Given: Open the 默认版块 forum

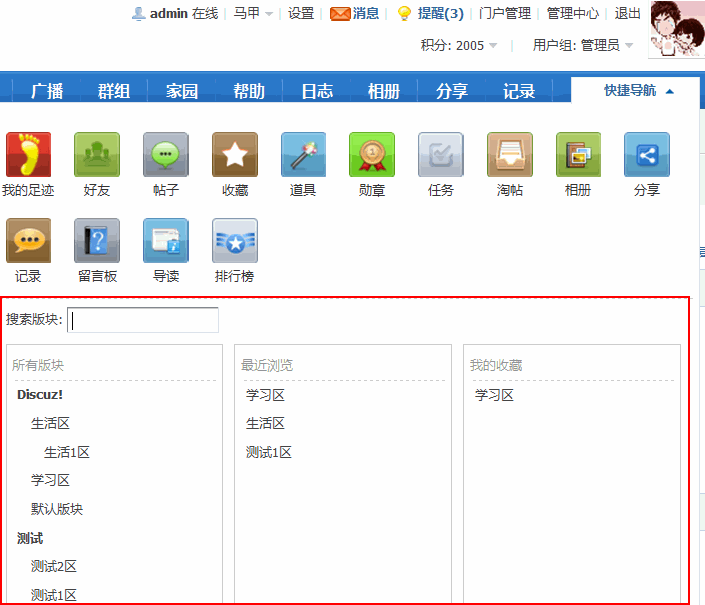Looking at the screenshot, I should point(57,509).
